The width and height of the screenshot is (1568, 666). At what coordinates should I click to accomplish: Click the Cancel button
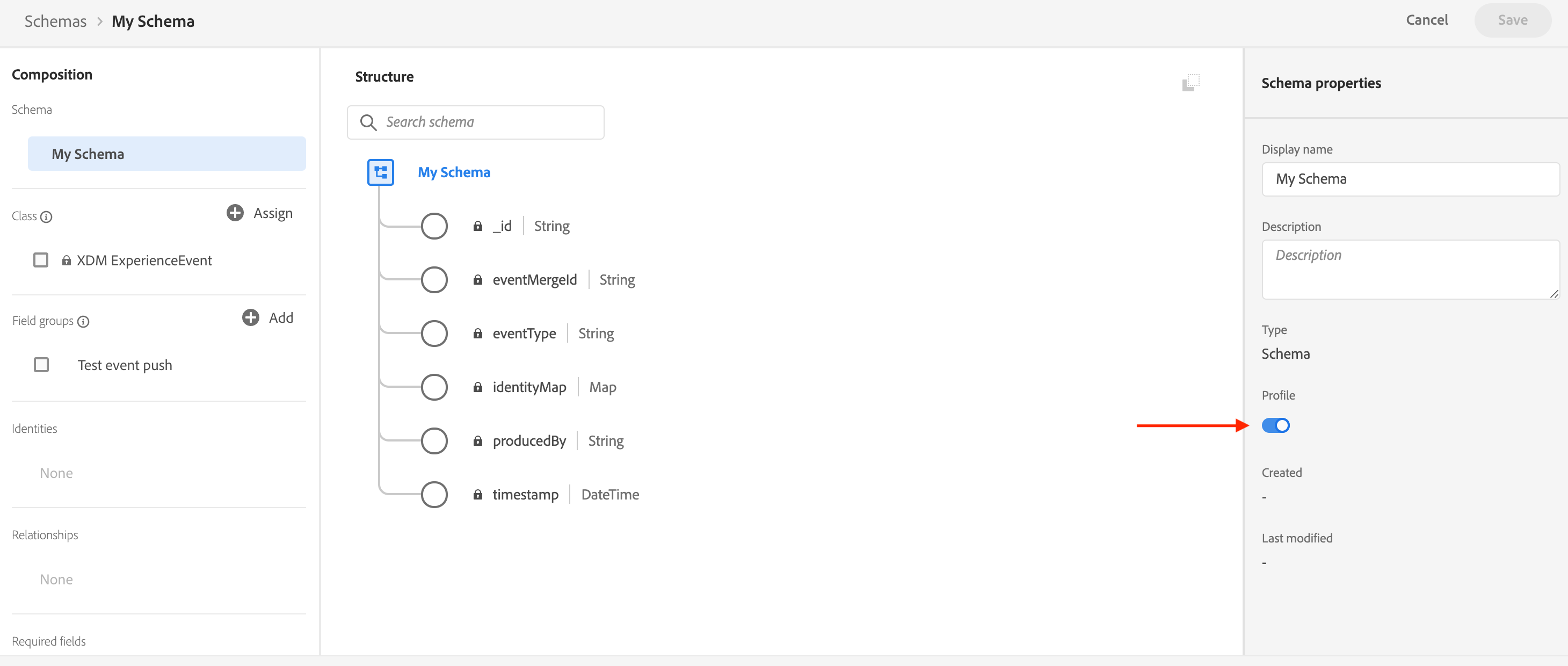(1426, 20)
